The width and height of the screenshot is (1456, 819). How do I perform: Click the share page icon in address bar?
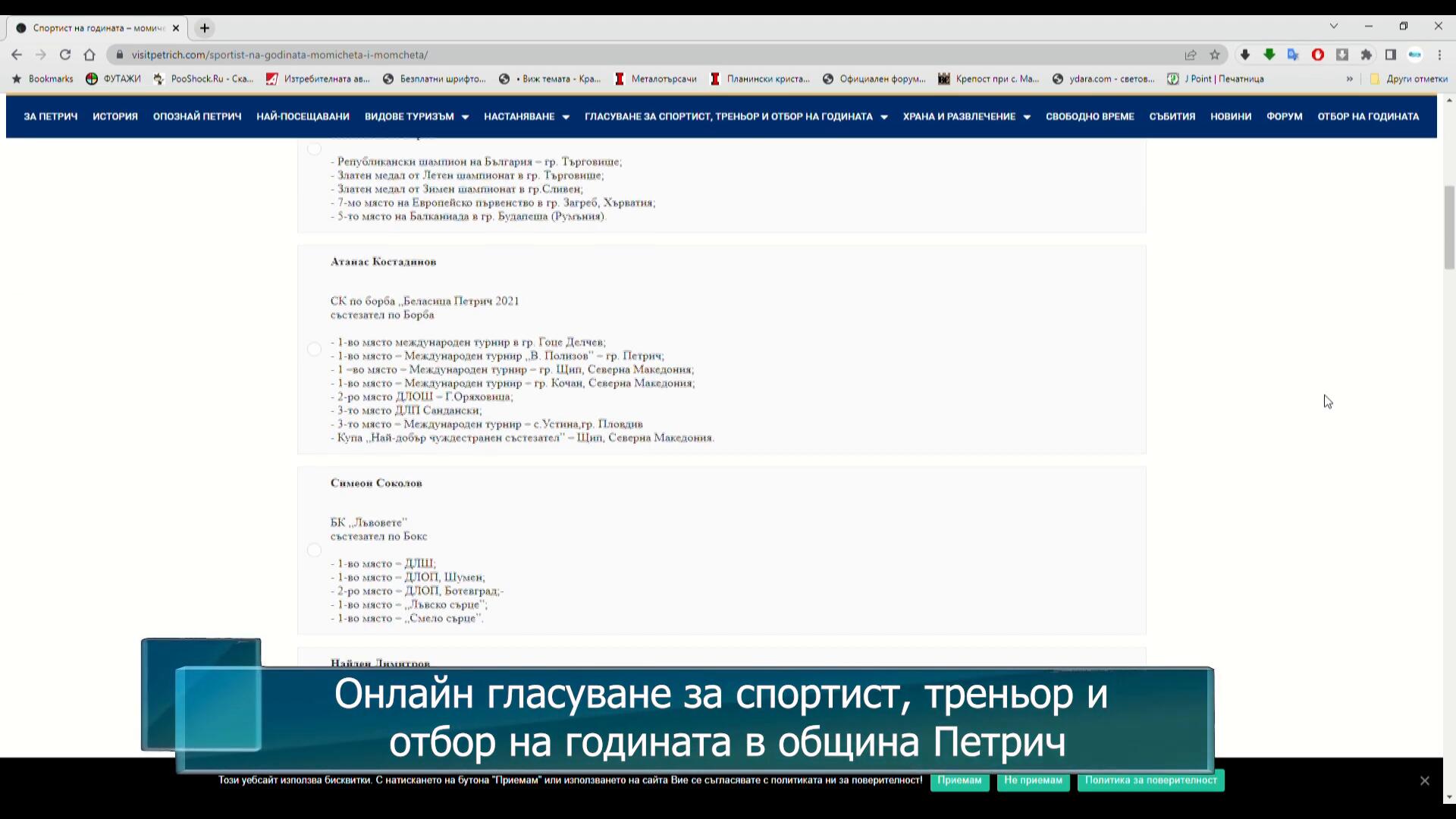pyautogui.click(x=1191, y=55)
